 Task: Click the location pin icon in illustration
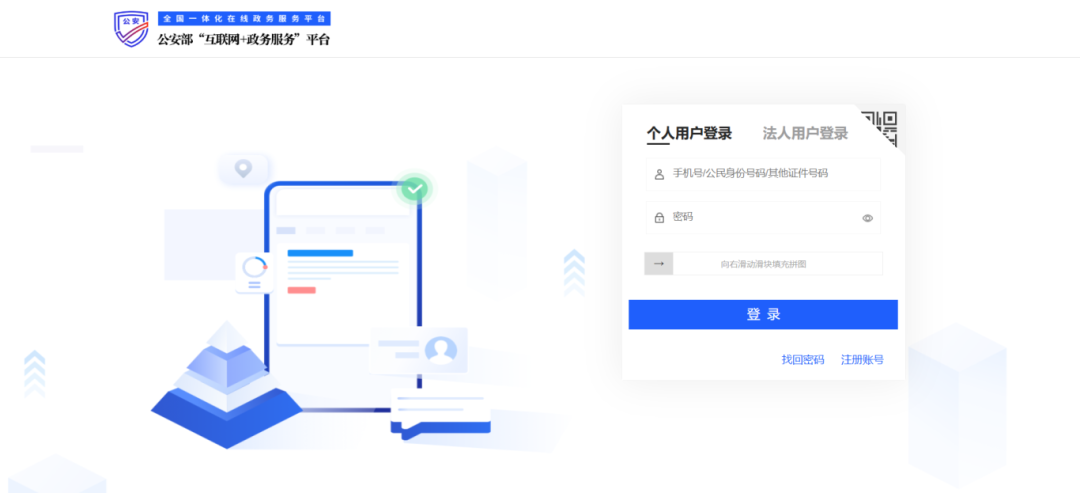coord(243,168)
